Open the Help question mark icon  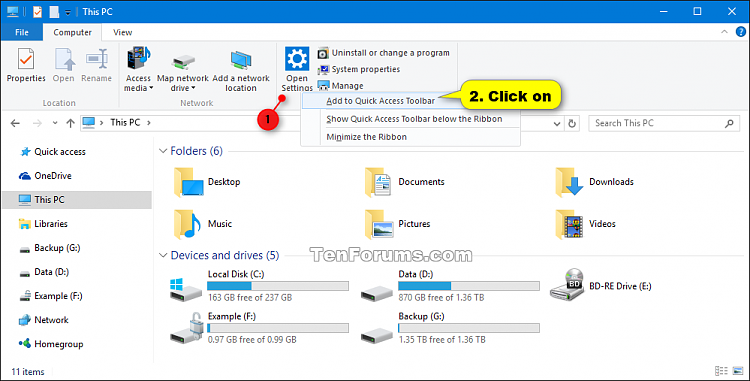740,32
